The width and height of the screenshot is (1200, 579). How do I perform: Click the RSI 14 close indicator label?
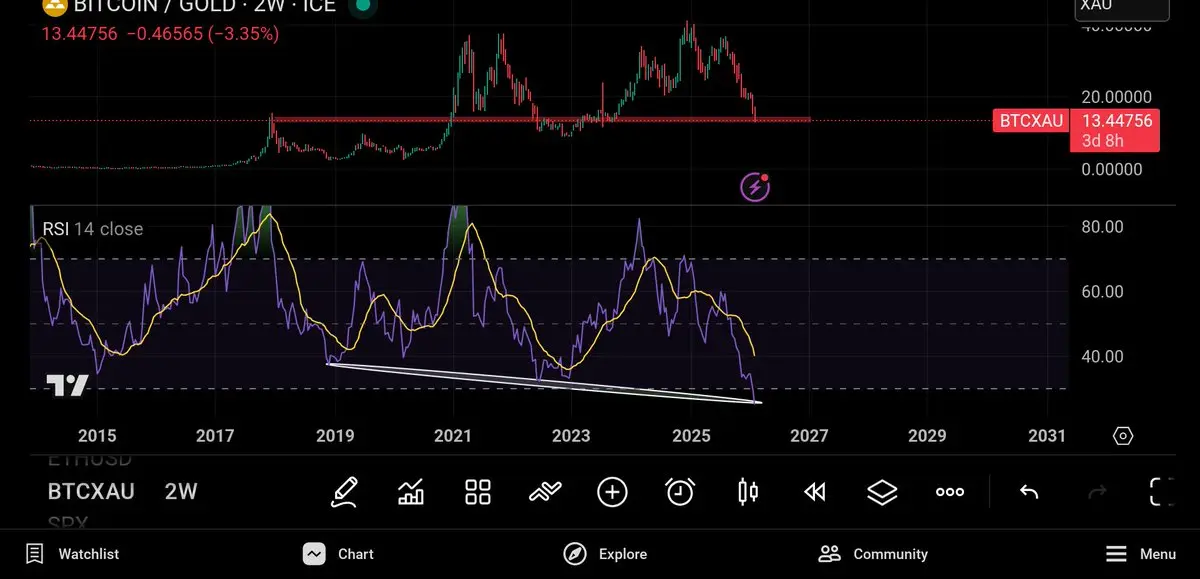93,229
